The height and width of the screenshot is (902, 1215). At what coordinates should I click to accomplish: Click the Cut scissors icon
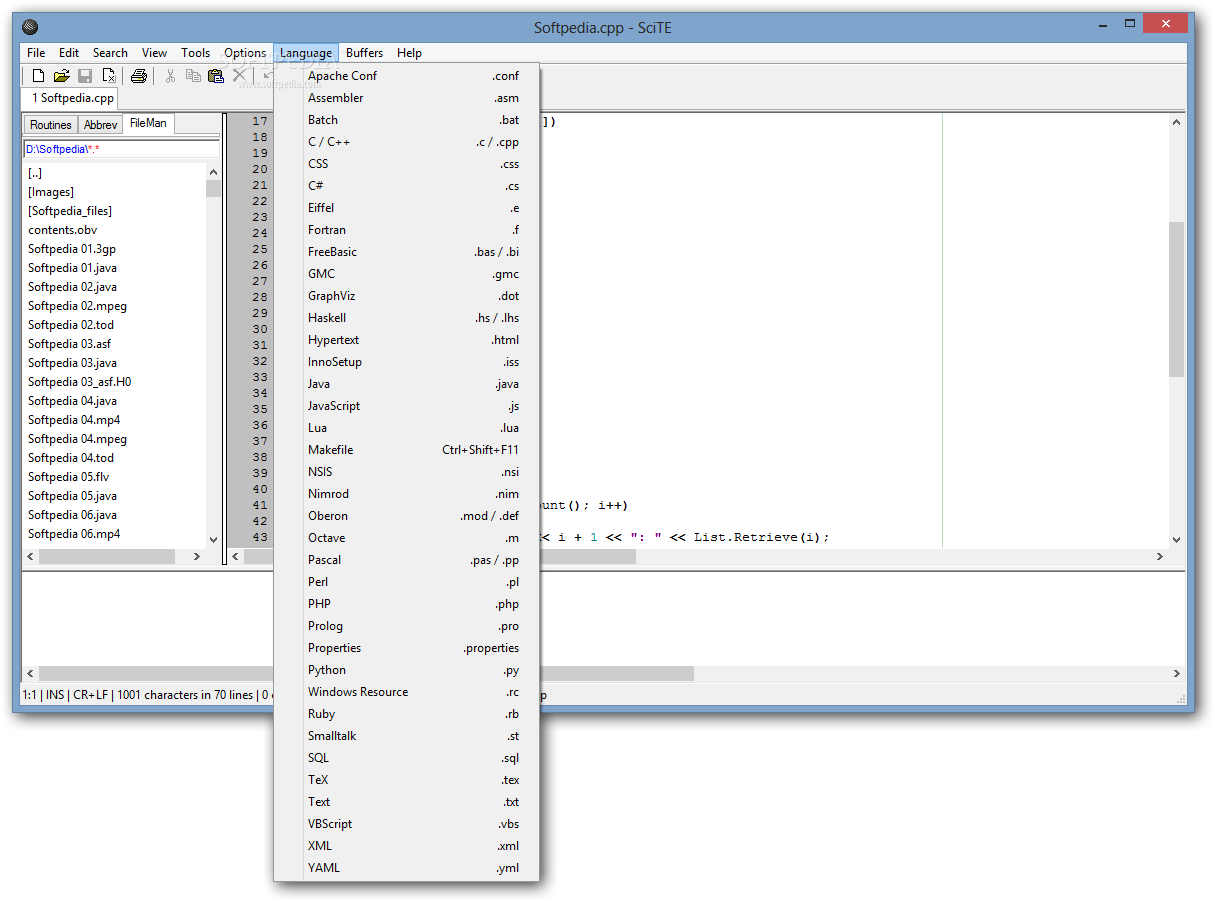[170, 76]
